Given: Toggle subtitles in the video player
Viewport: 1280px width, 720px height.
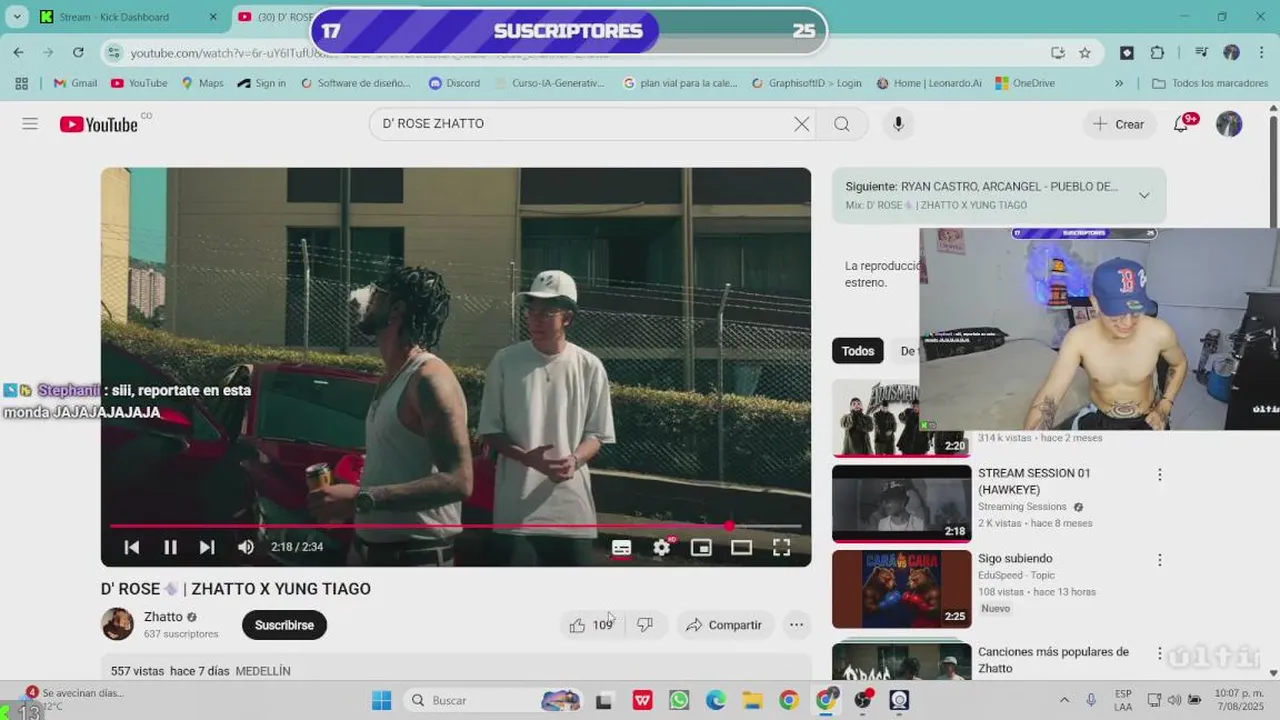Looking at the screenshot, I should coord(621,547).
